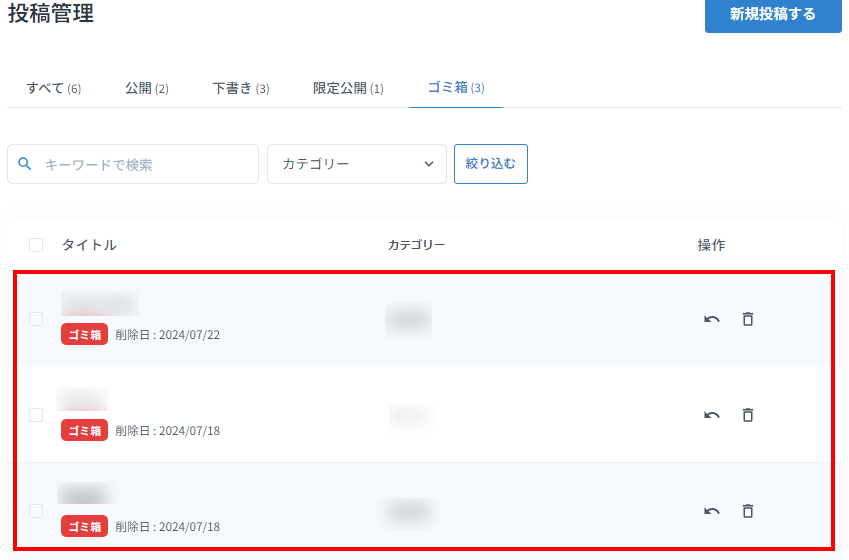Restore the post deleted on 2024/07/22

click(x=711, y=320)
